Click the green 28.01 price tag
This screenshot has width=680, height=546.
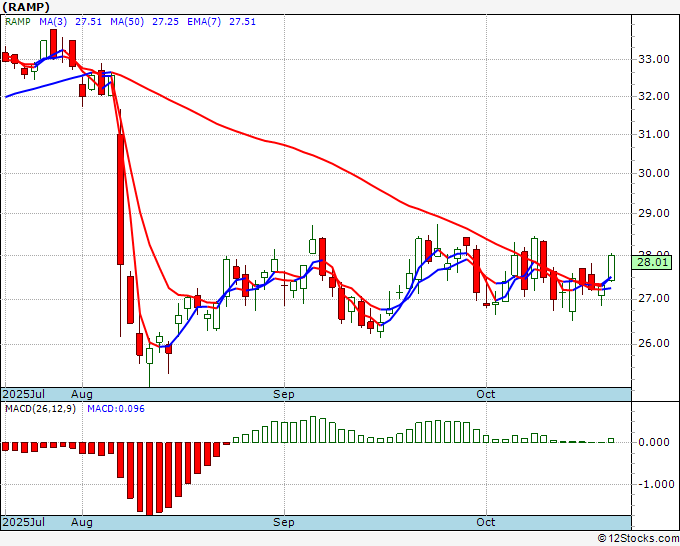pos(651,262)
